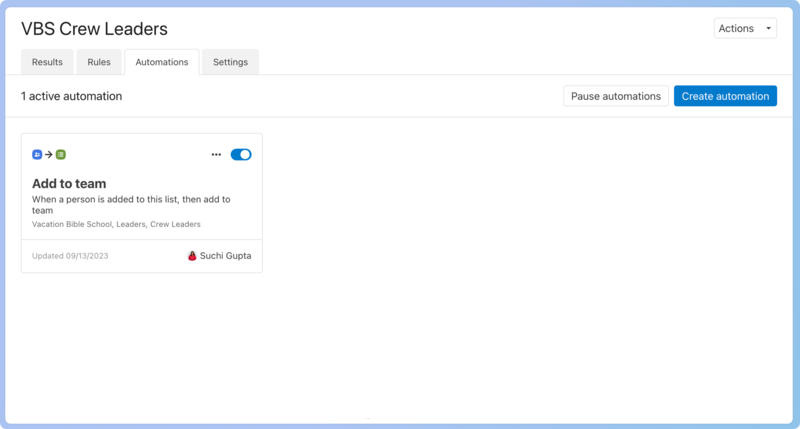Select the Automations tab
The image size is (800, 429).
161,62
